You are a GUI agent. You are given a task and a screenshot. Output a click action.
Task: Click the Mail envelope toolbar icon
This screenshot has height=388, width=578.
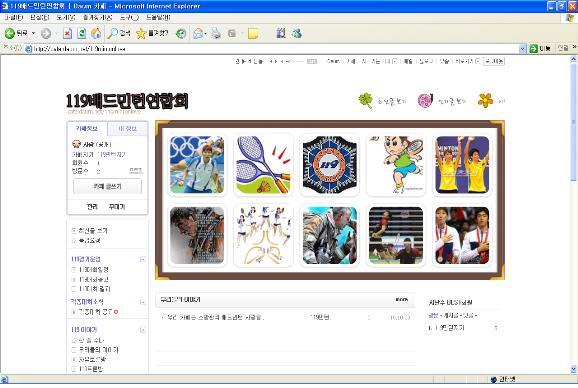(198, 34)
